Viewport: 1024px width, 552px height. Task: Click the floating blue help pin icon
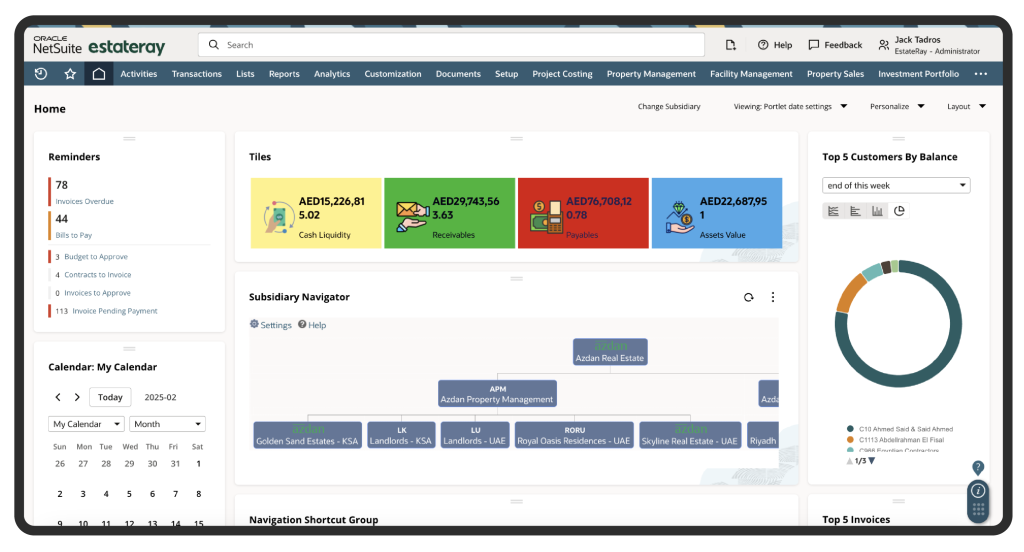click(978, 468)
